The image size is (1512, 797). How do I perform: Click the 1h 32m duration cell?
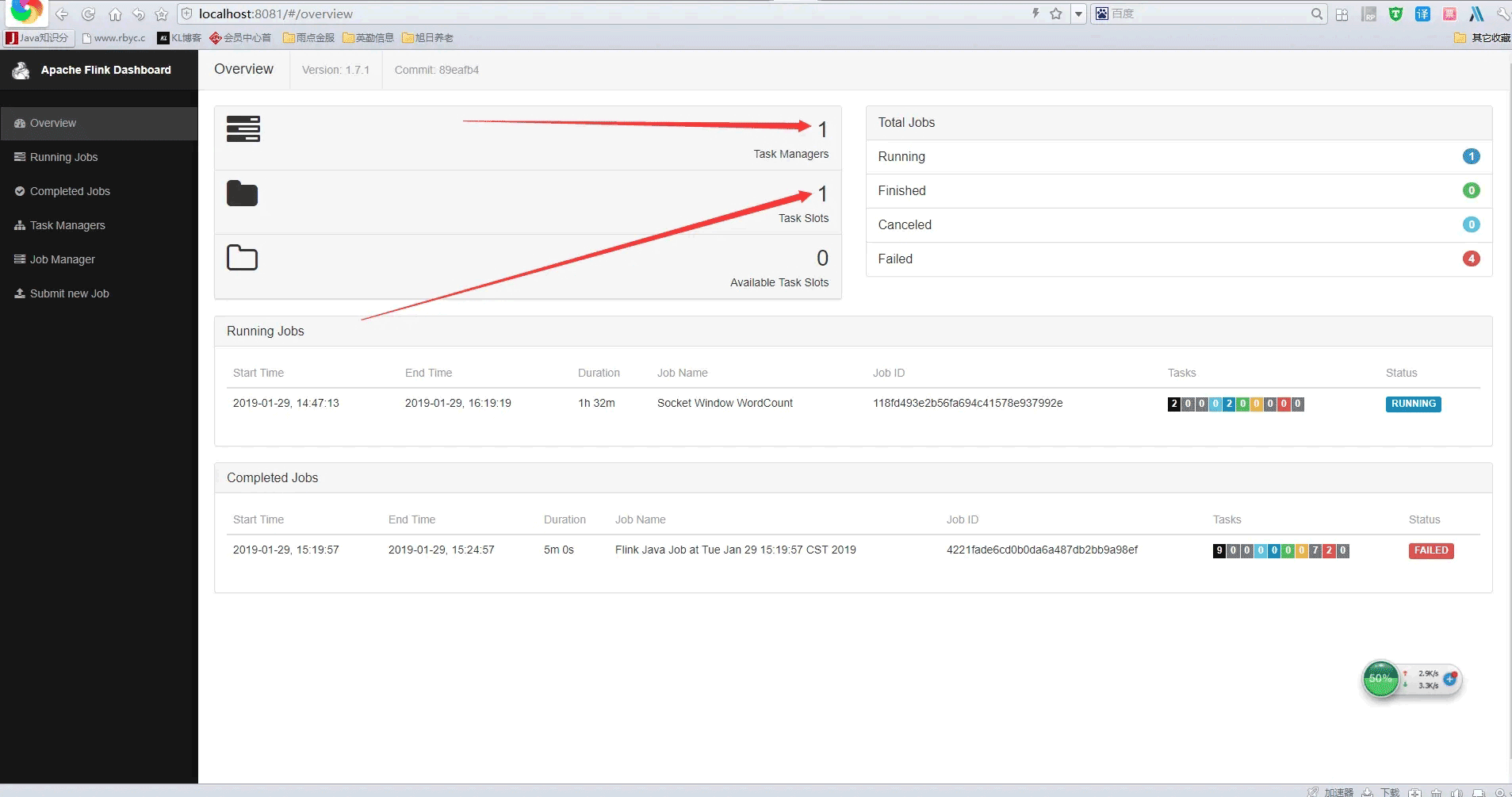[596, 403]
